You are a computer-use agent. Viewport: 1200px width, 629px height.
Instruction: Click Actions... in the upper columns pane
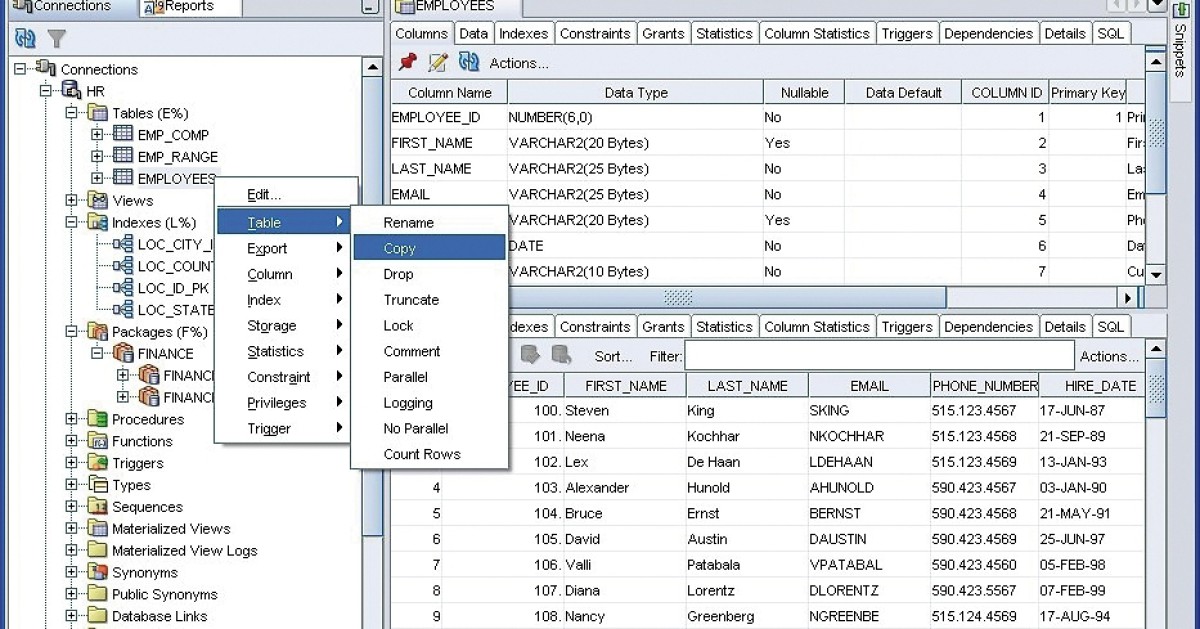518,63
